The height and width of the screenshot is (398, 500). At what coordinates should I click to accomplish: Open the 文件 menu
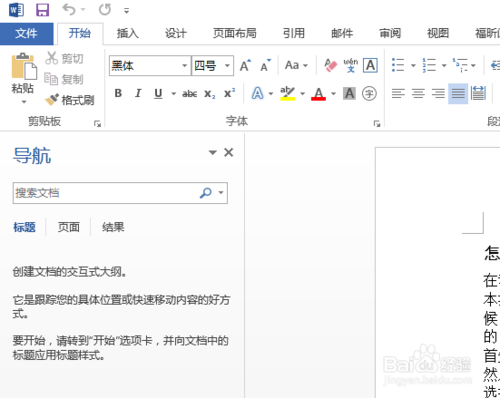26,33
